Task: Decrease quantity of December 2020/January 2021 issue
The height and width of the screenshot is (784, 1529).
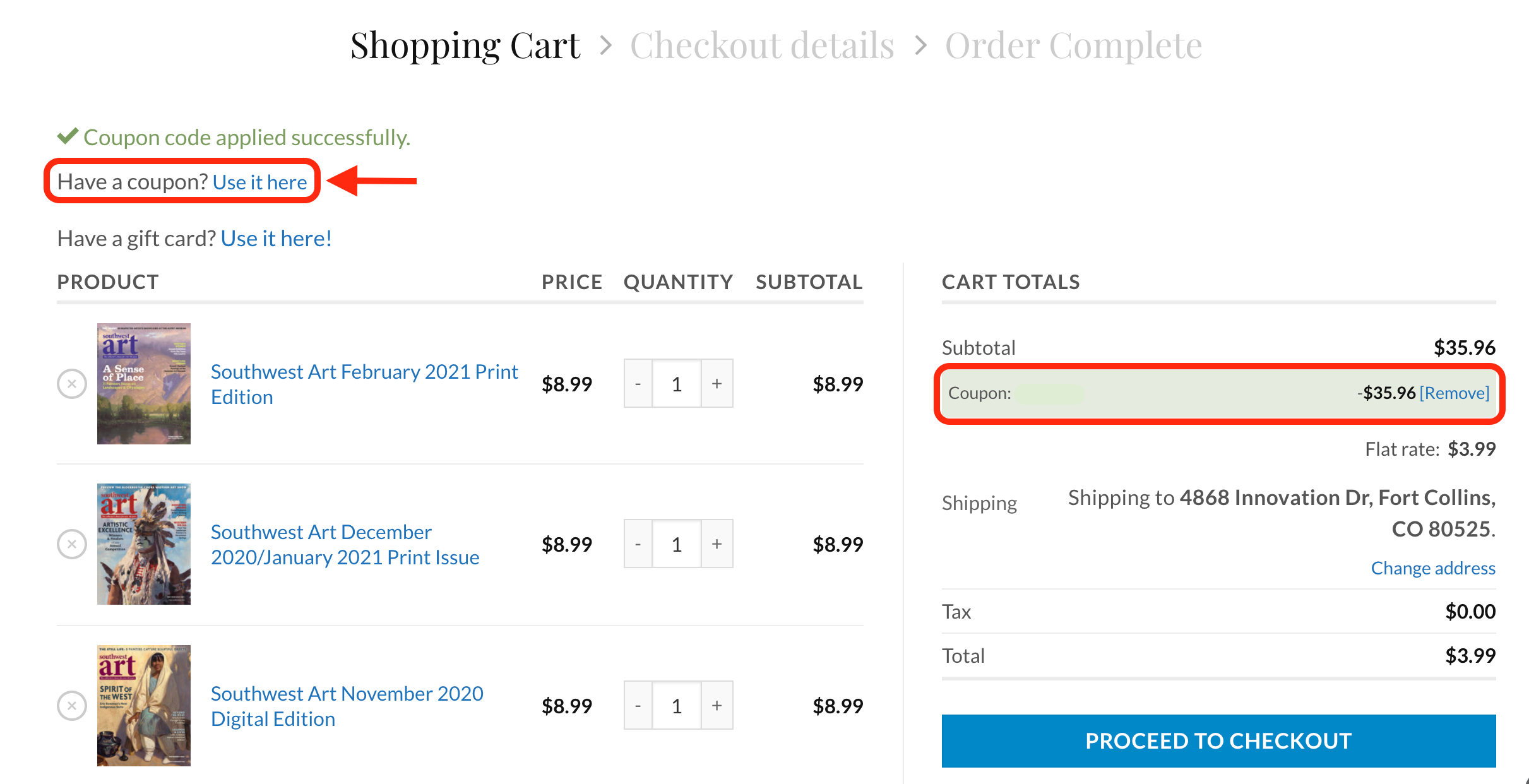Action: click(638, 544)
